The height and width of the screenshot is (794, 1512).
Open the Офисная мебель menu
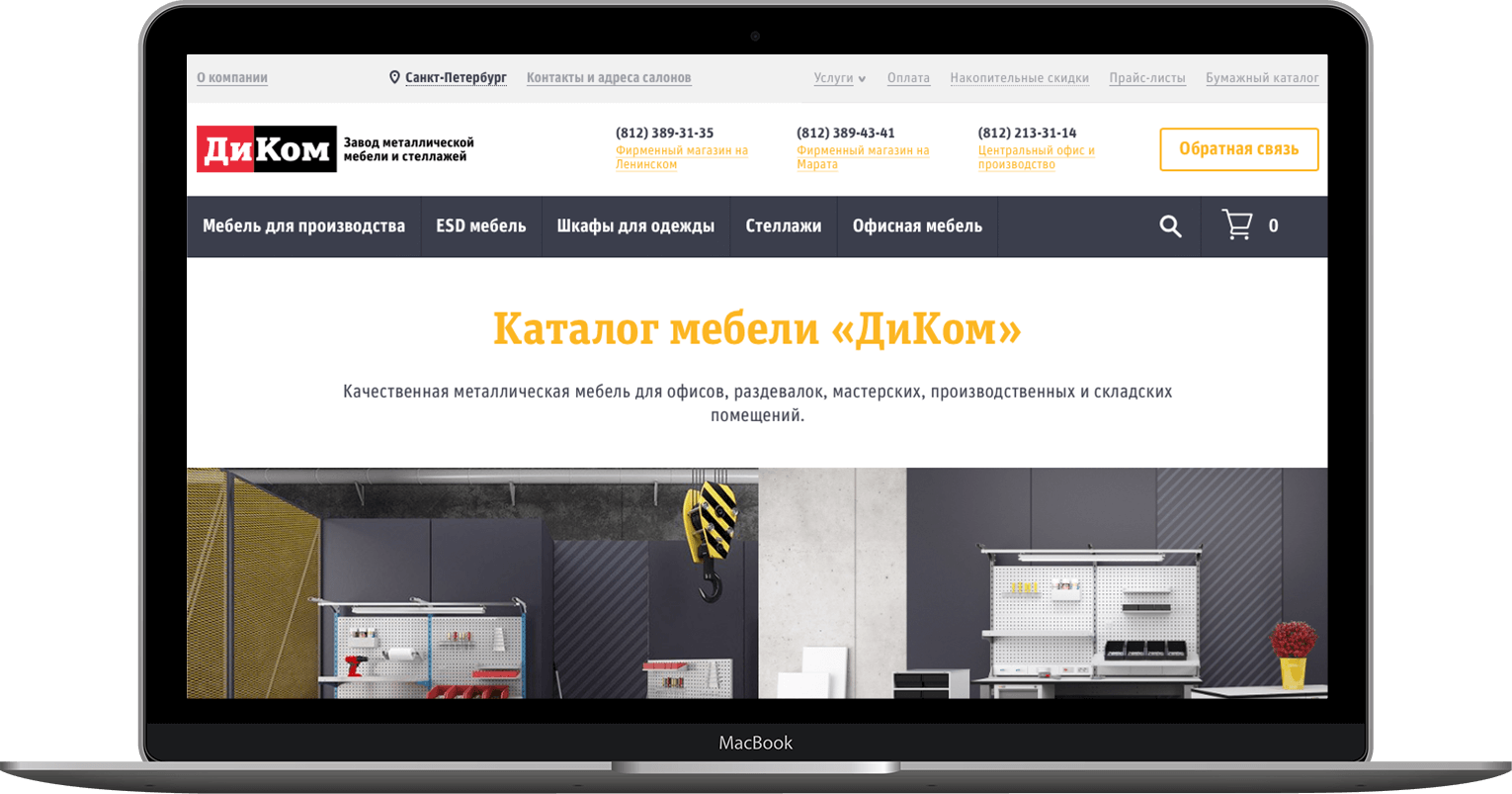tap(917, 226)
